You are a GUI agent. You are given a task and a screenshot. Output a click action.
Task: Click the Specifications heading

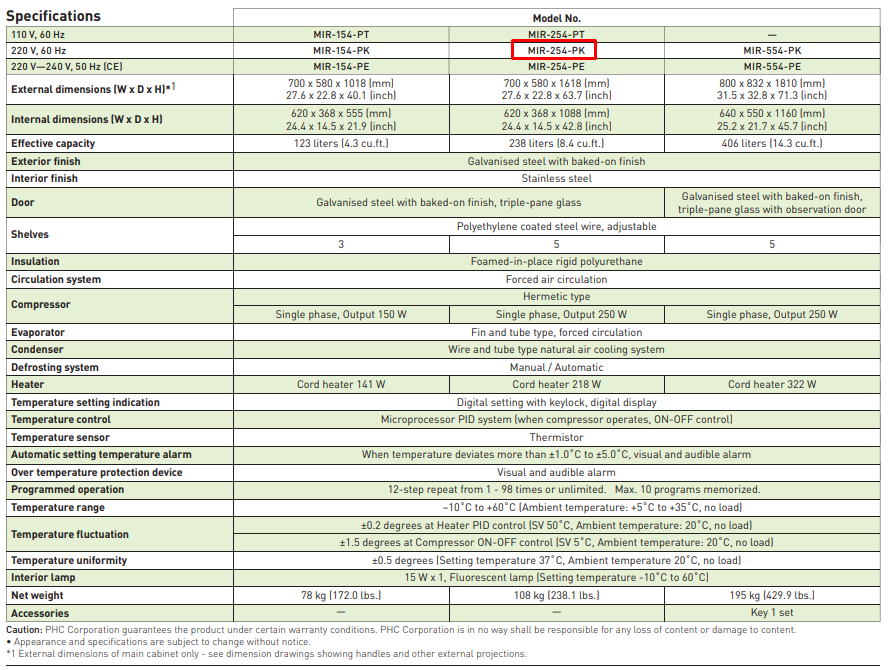pos(53,16)
